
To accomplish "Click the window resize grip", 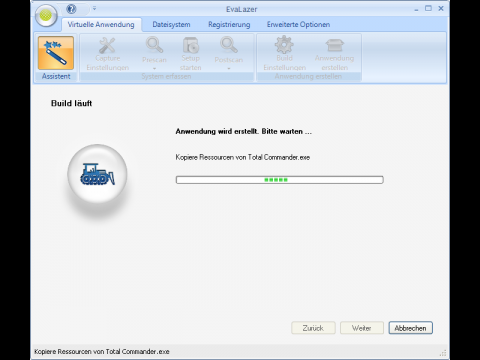I will tap(443, 353).
